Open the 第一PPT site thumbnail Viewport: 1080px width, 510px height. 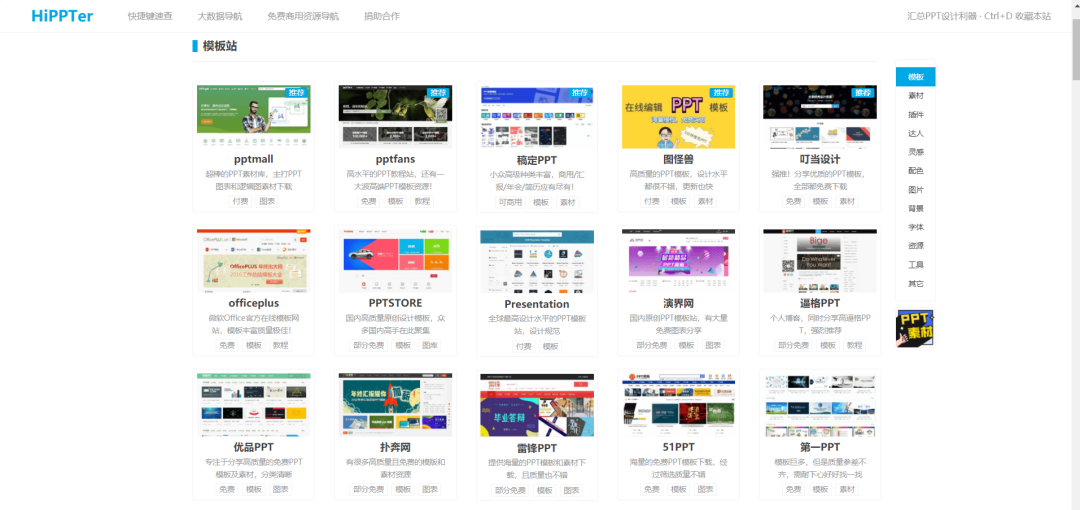(820, 405)
